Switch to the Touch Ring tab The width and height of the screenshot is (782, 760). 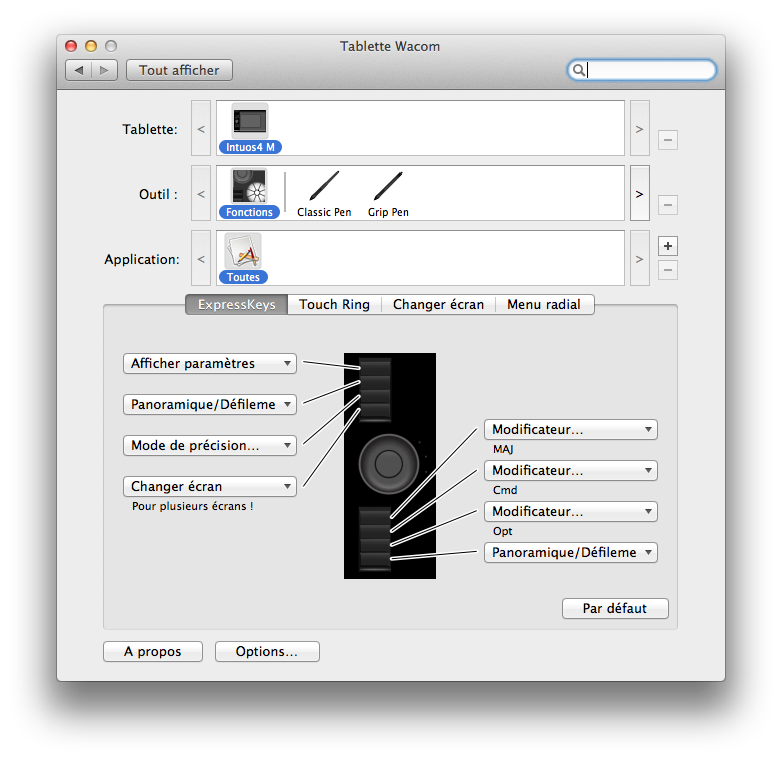point(334,304)
